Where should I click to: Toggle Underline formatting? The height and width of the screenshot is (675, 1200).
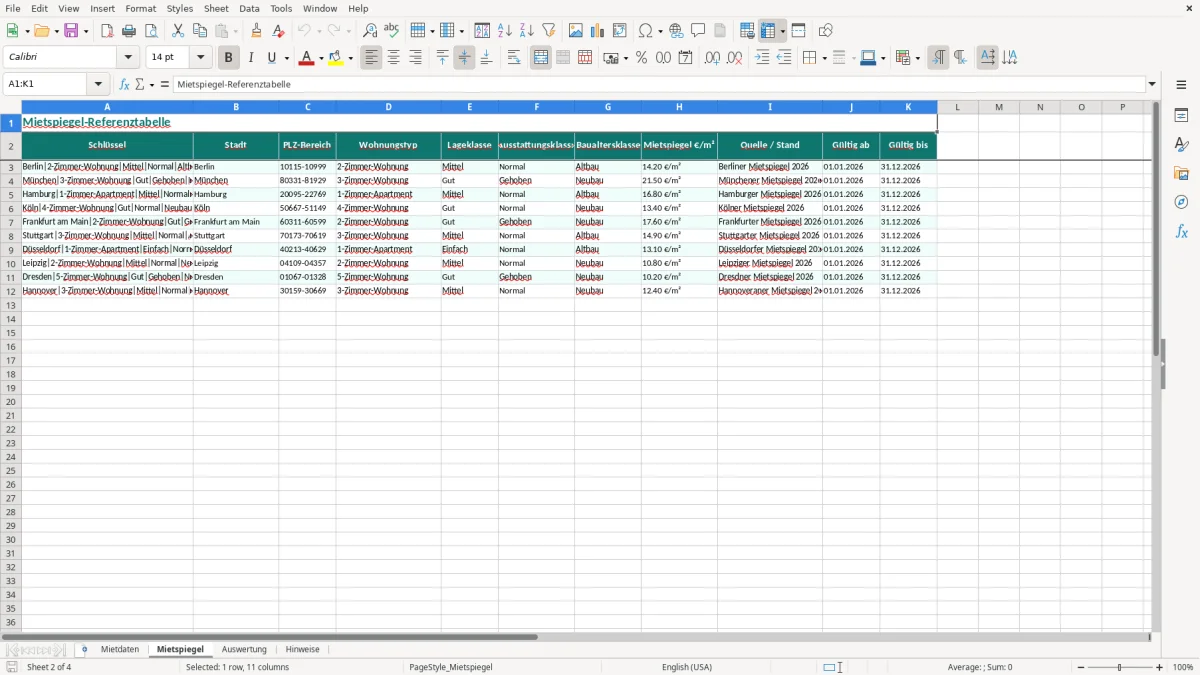tap(271, 58)
